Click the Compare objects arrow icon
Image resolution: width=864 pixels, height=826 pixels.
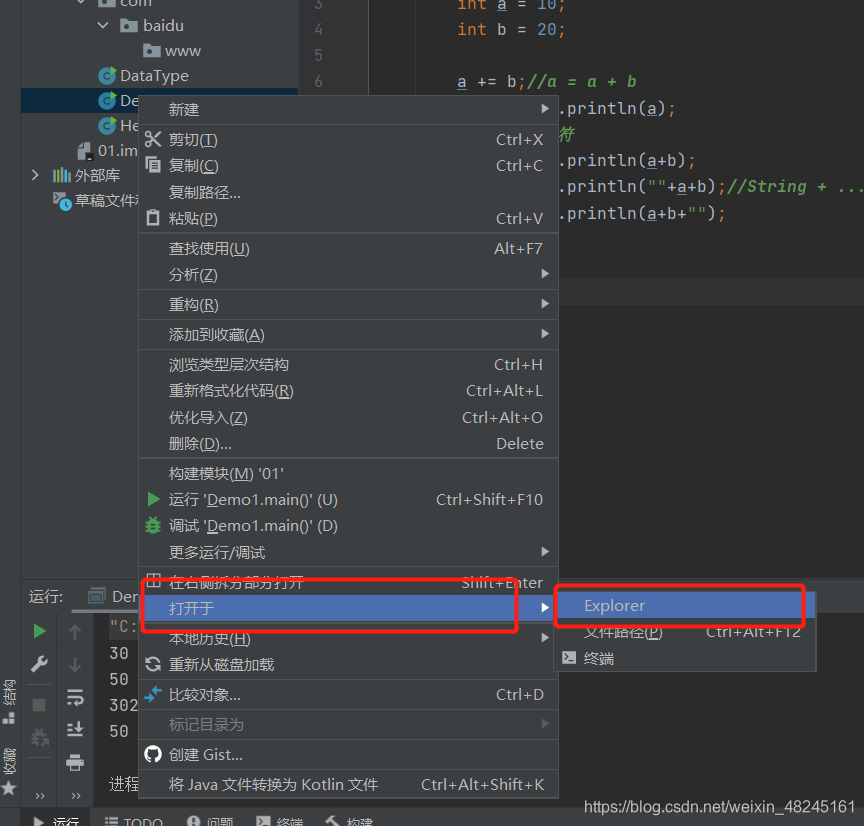point(153,694)
